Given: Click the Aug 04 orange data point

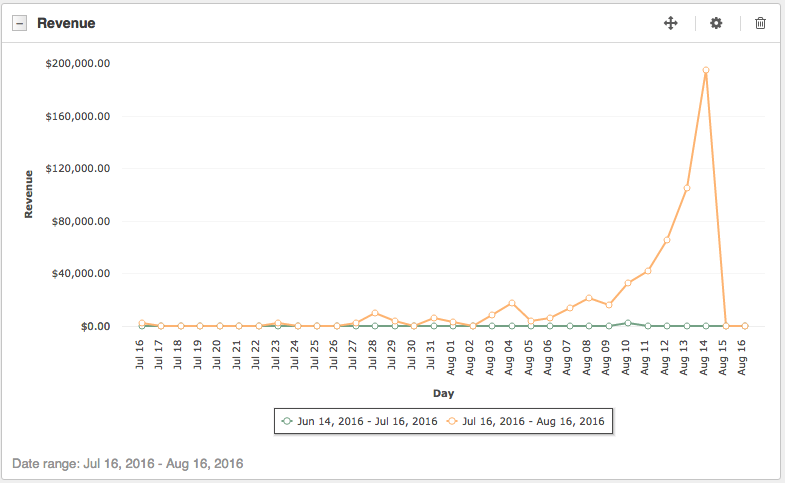Looking at the screenshot, I should point(512,303).
